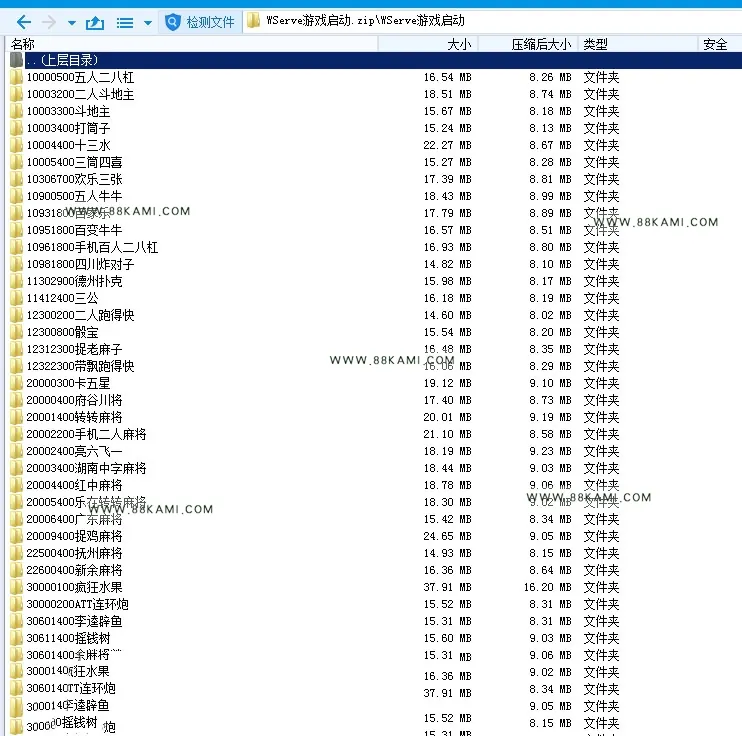
Task: Sort by the 名称 column header
Action: (23, 44)
